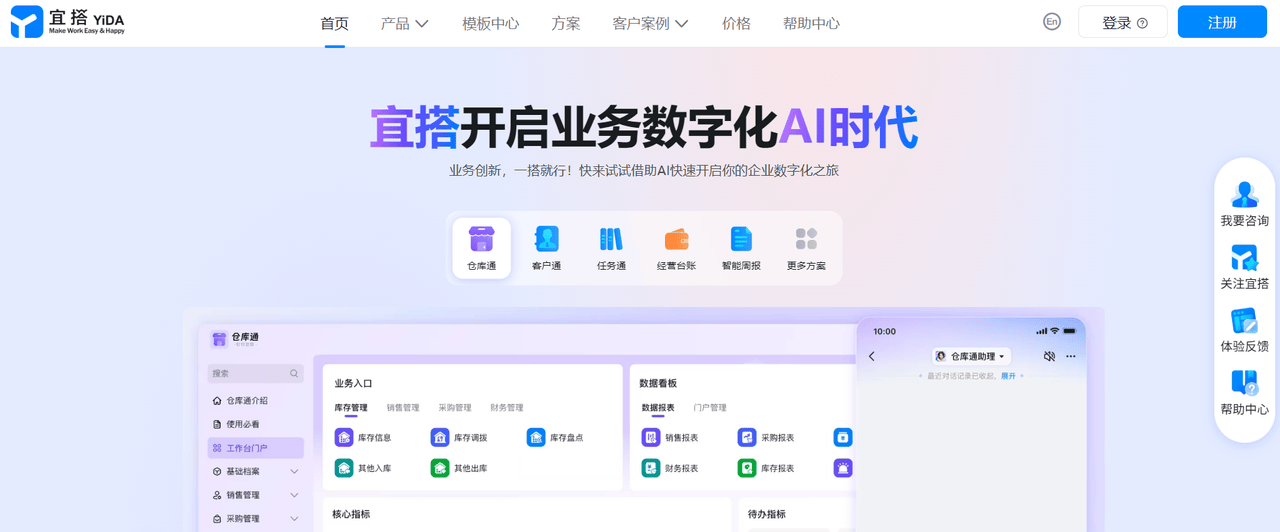Viewport: 1280px width, 532px height.
Task: Expand the 客户案例 dropdown menu
Action: click(x=650, y=23)
